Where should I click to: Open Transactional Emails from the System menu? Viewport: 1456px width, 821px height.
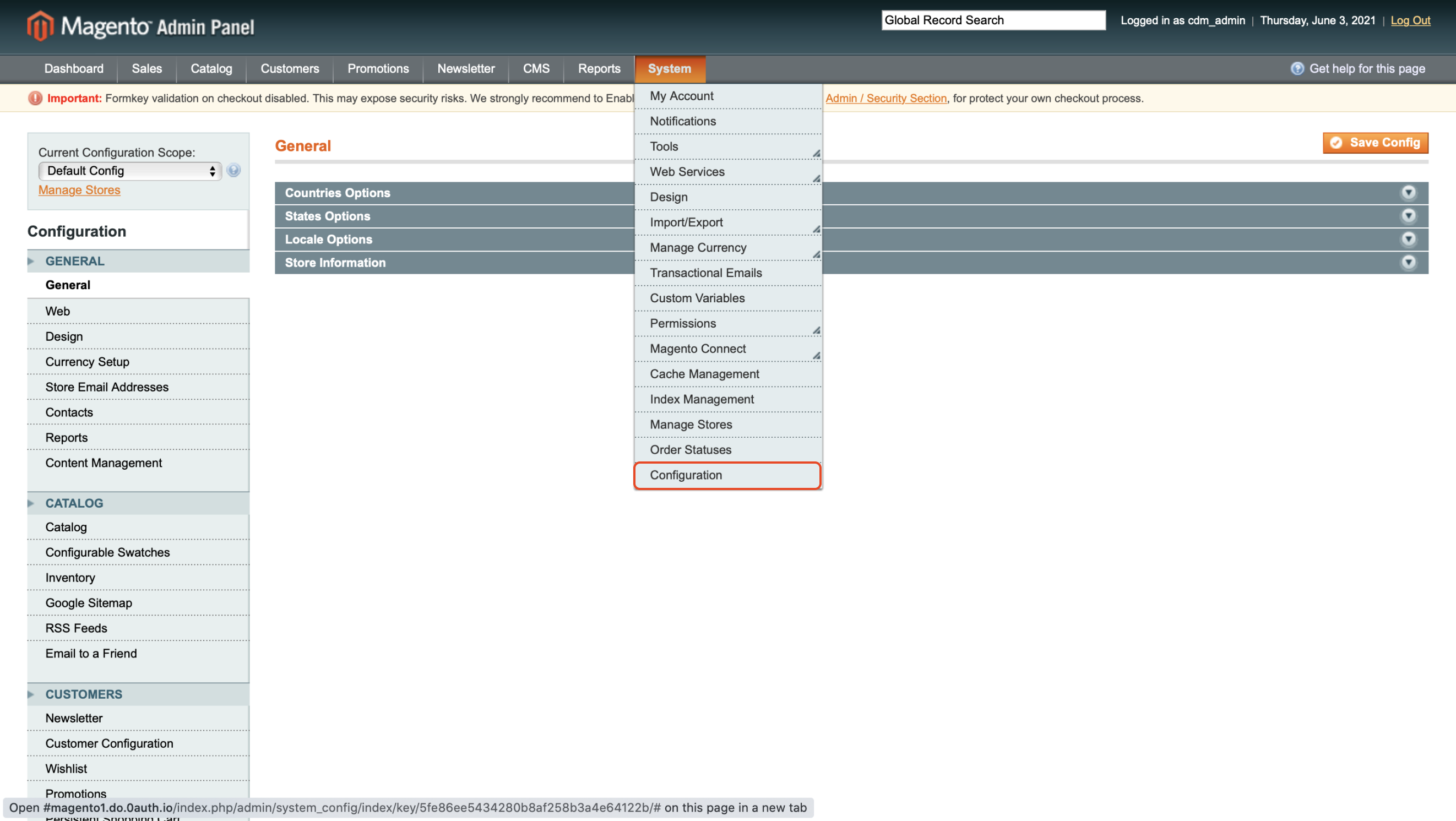click(727, 273)
